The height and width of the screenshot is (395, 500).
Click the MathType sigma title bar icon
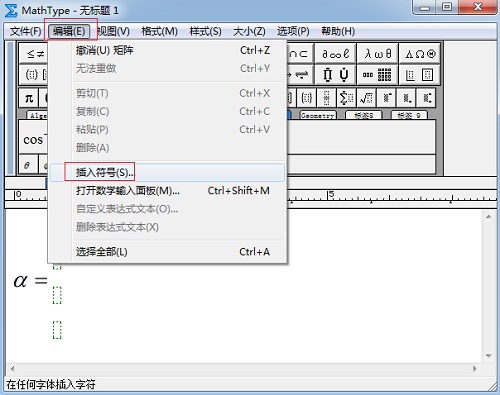click(11, 11)
